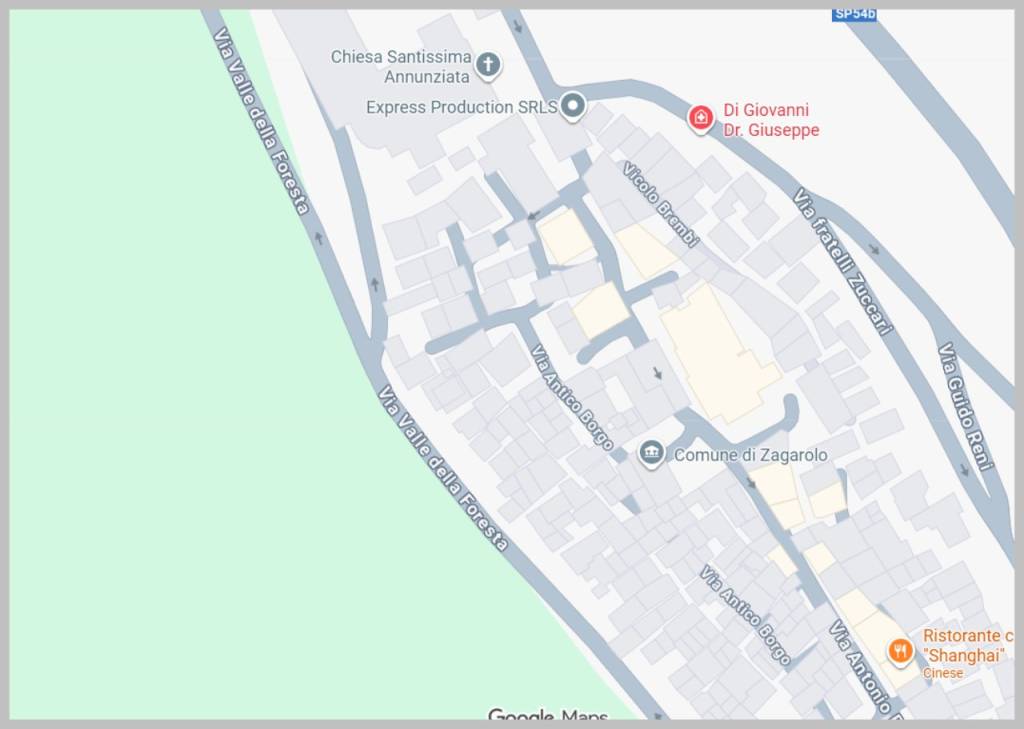This screenshot has height=729, width=1024.
Task: Click the Google Maps logo
Action: click(548, 715)
